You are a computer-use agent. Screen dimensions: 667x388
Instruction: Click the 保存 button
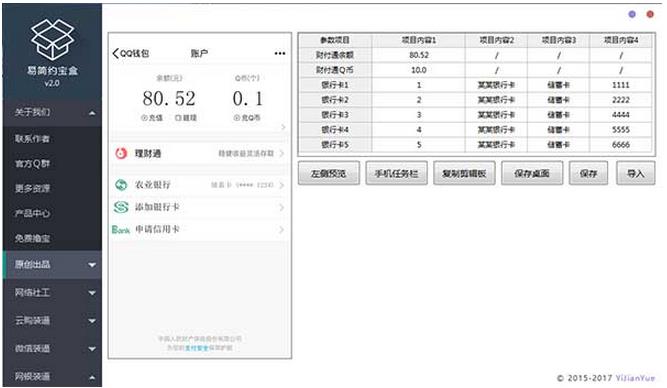(x=588, y=173)
